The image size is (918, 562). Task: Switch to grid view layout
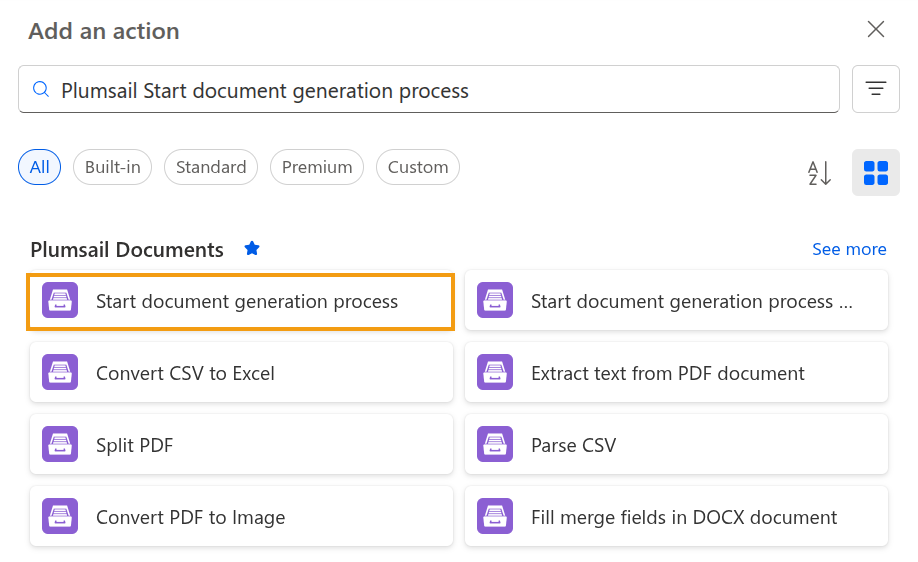875,173
